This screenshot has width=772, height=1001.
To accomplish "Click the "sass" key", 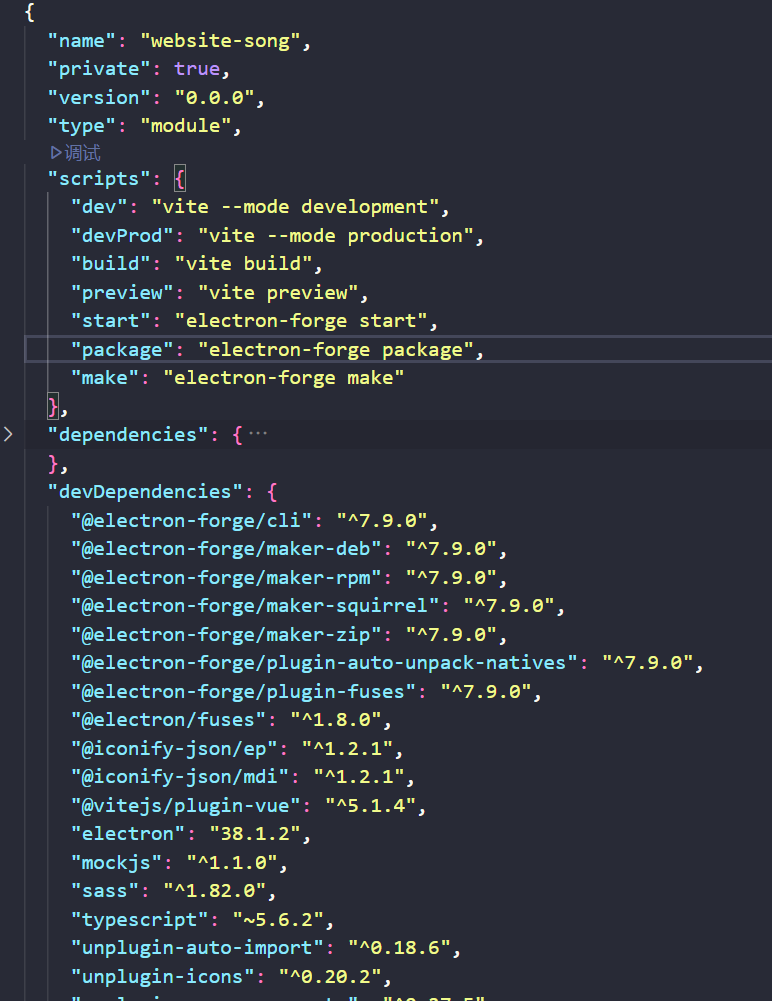I will click(105, 891).
